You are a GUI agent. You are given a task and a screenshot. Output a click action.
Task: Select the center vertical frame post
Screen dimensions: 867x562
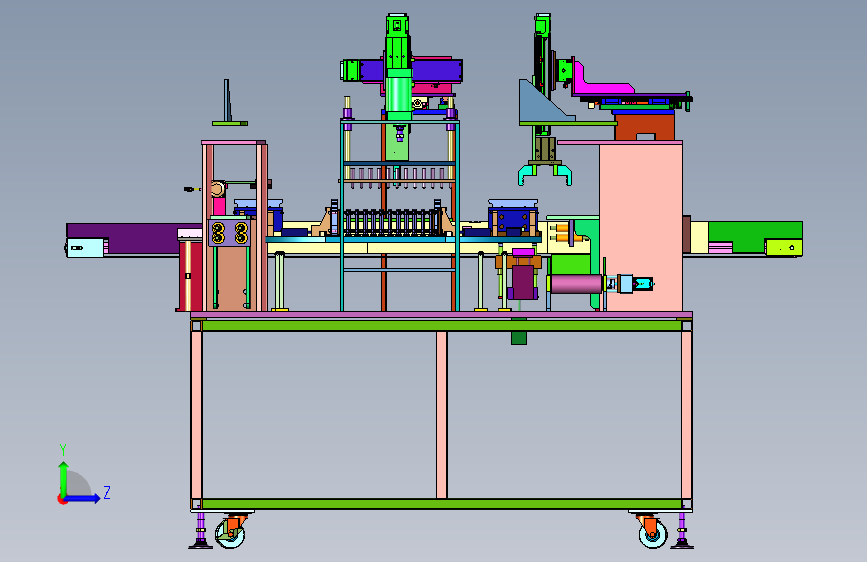441,415
